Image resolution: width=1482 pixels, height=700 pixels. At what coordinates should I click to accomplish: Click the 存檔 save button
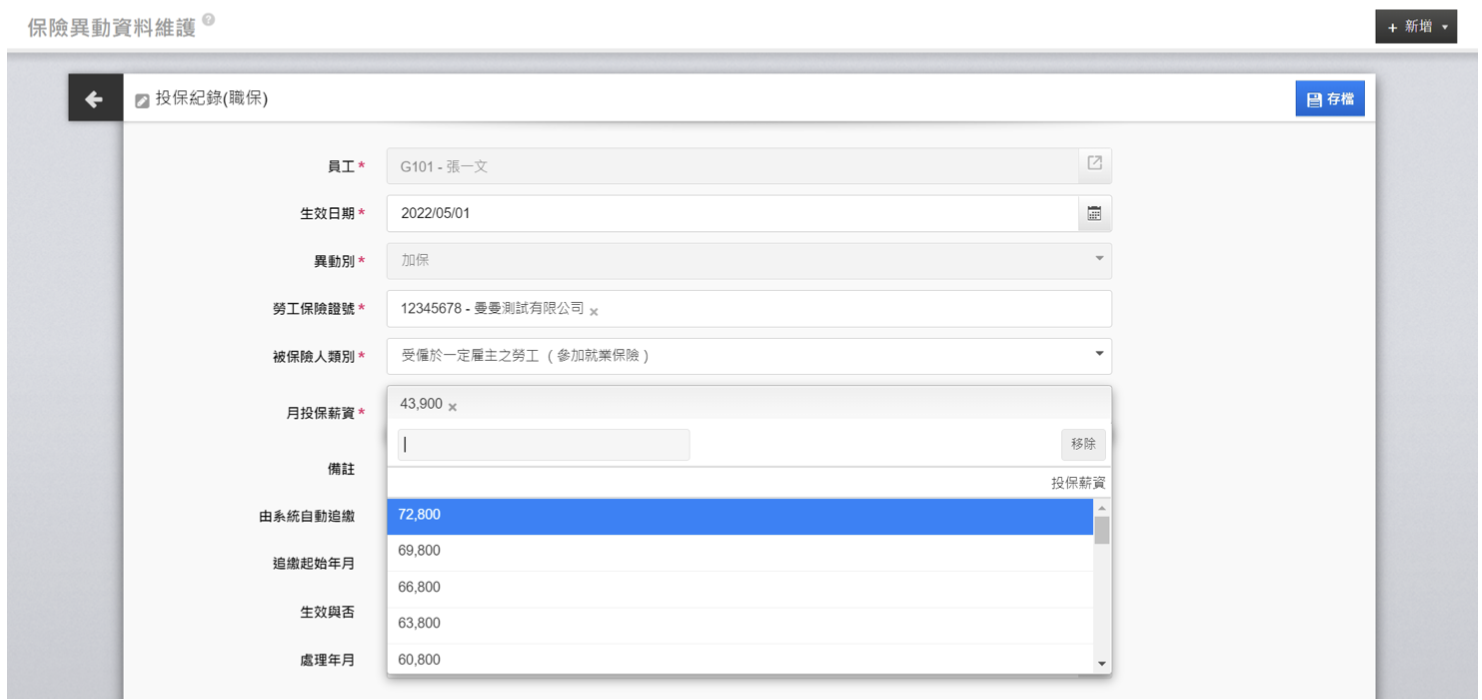[1329, 99]
